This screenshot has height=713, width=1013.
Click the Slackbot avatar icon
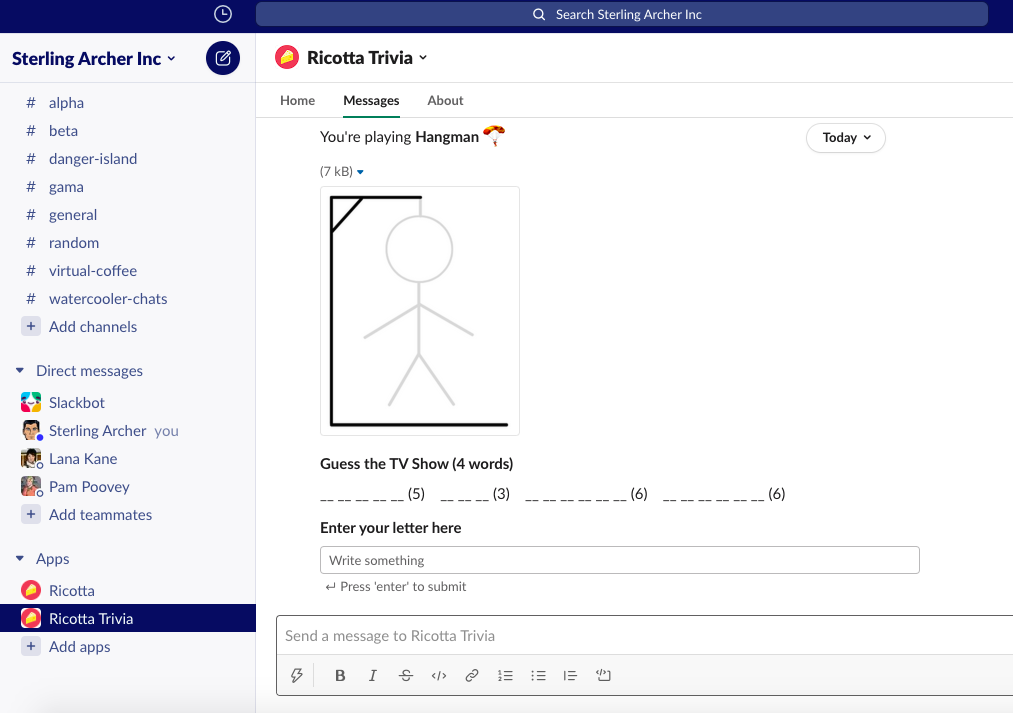click(30, 402)
